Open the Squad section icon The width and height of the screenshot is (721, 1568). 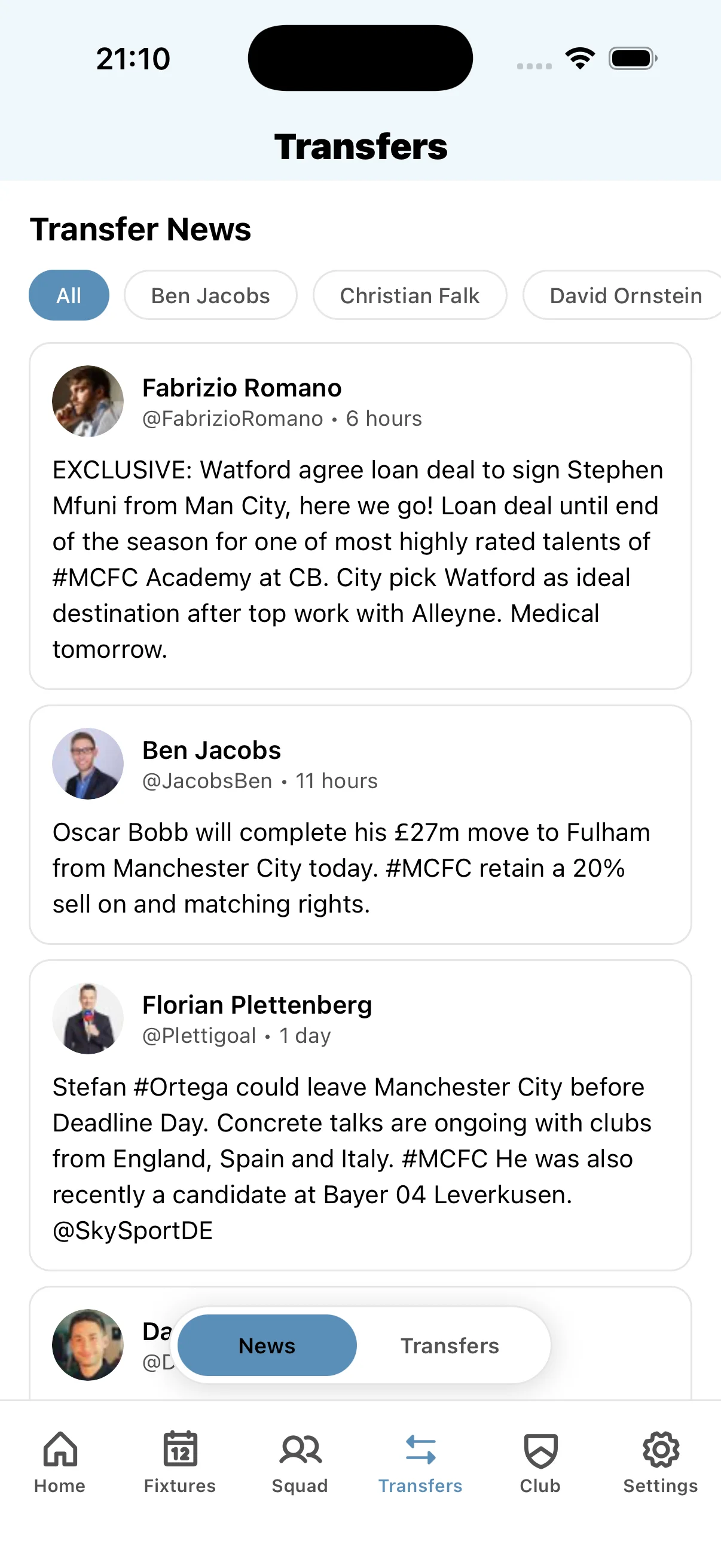tap(300, 1461)
